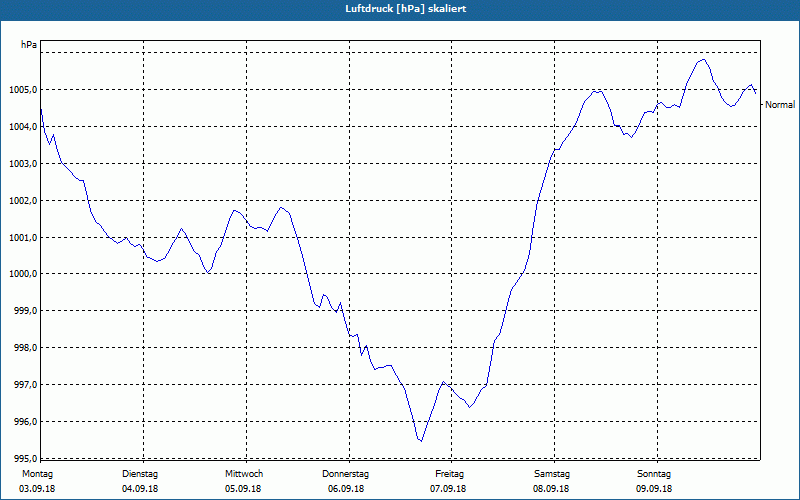Click the '999,0' axis value
Viewport: 800px width, 500px height.
tap(26, 311)
